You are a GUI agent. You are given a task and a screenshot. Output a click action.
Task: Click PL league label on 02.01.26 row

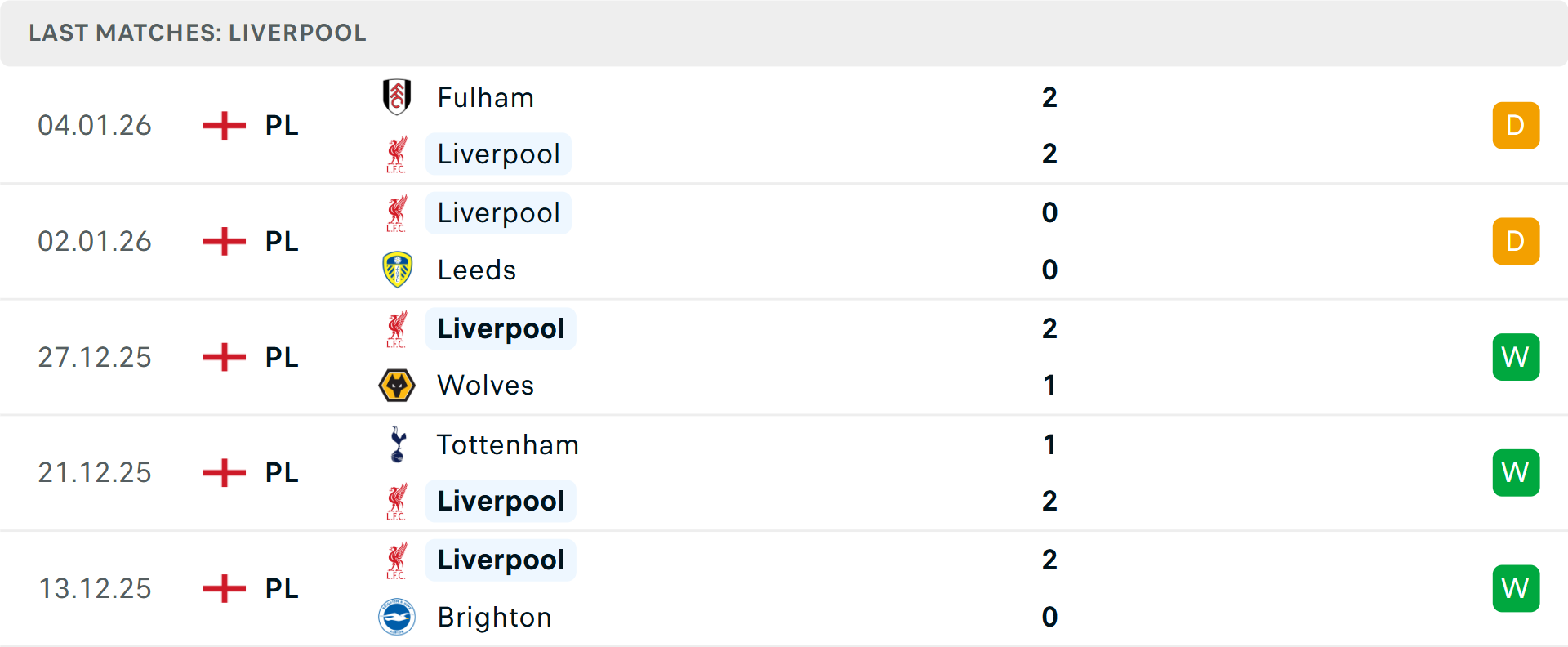[x=282, y=242]
